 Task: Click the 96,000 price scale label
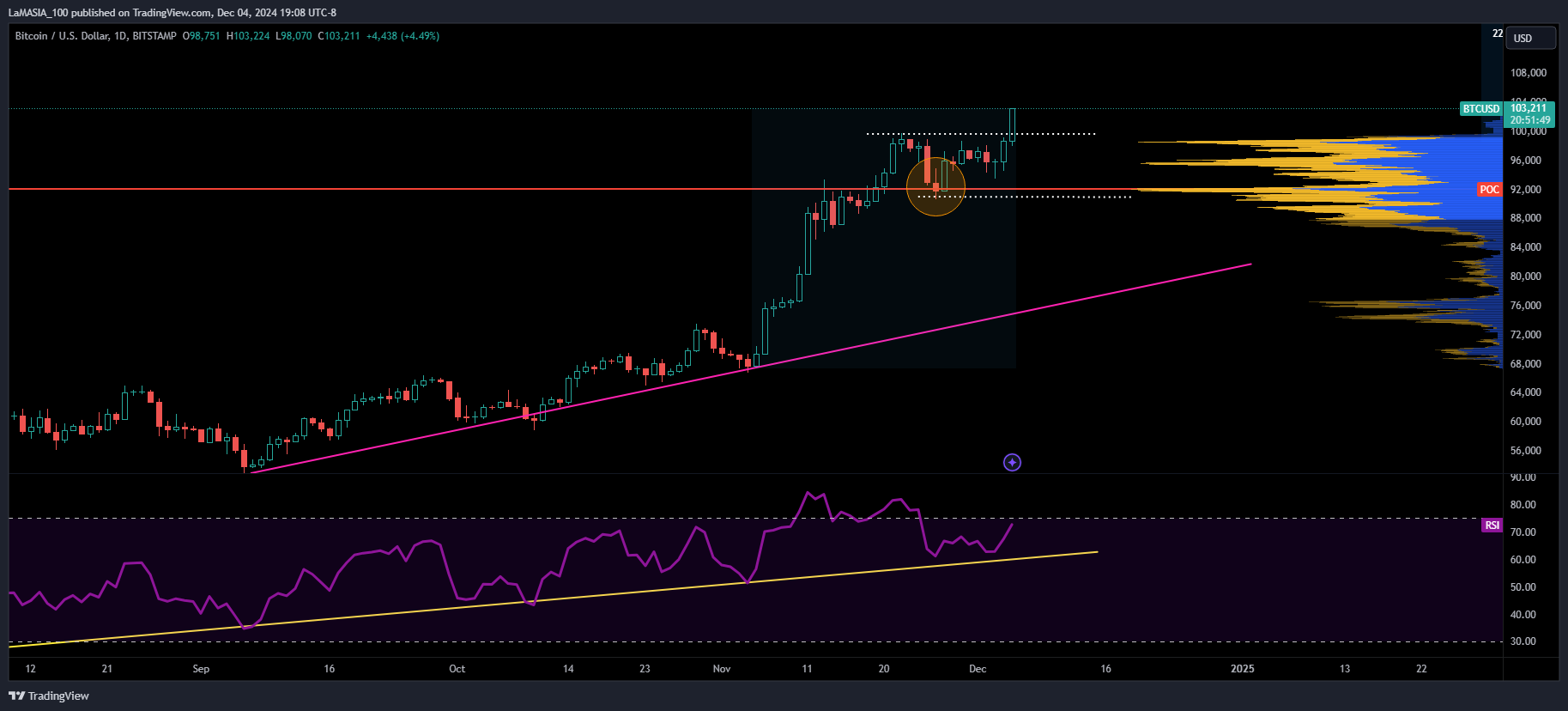[1526, 161]
